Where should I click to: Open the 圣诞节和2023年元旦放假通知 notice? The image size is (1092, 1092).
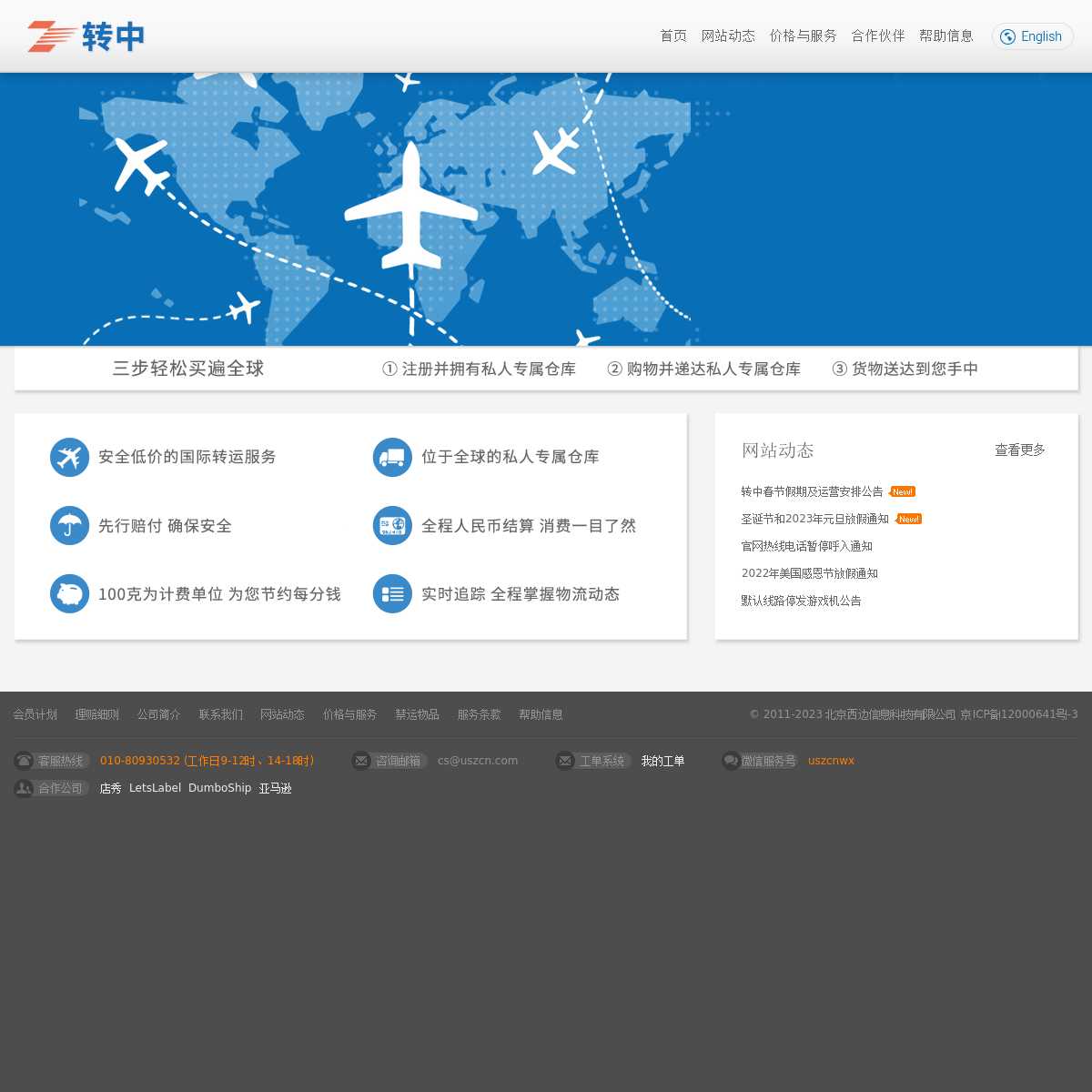click(814, 519)
